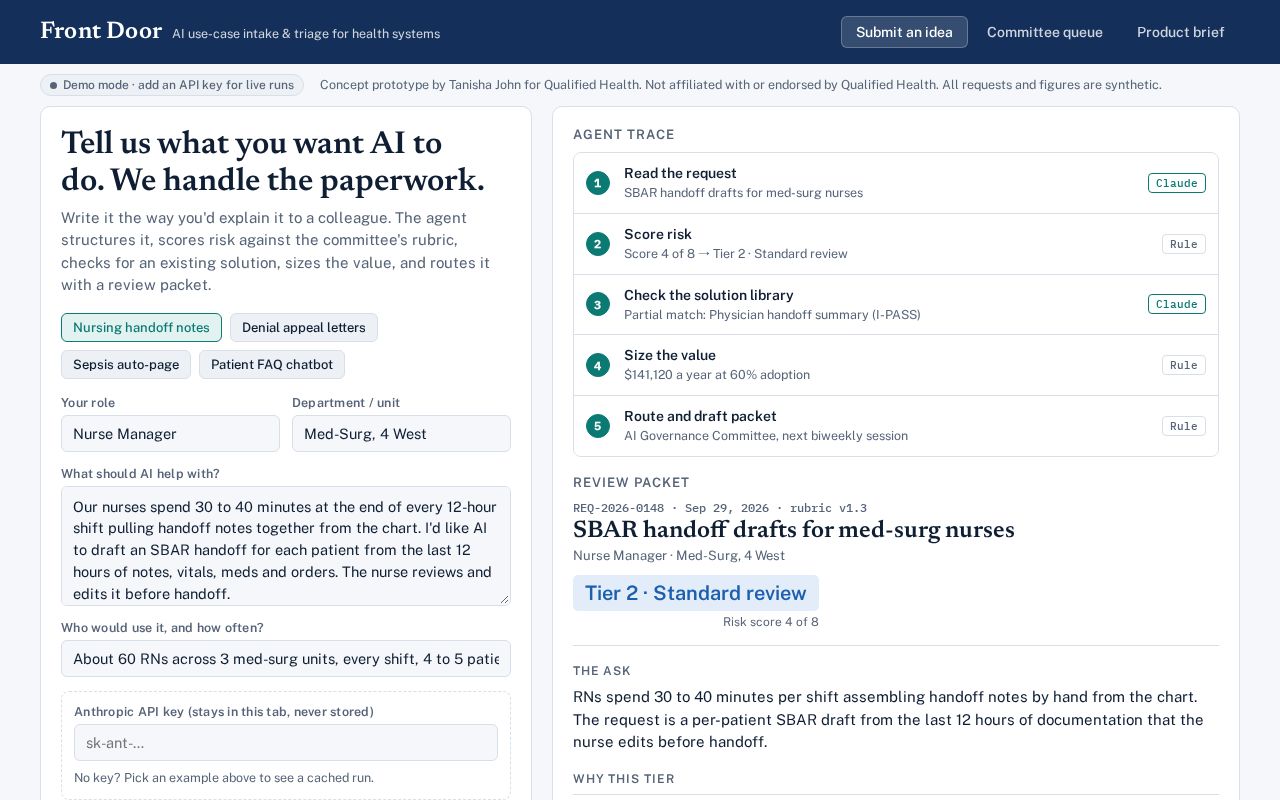Choose the Denial appeal letters example
The width and height of the screenshot is (1280, 800).
point(304,327)
